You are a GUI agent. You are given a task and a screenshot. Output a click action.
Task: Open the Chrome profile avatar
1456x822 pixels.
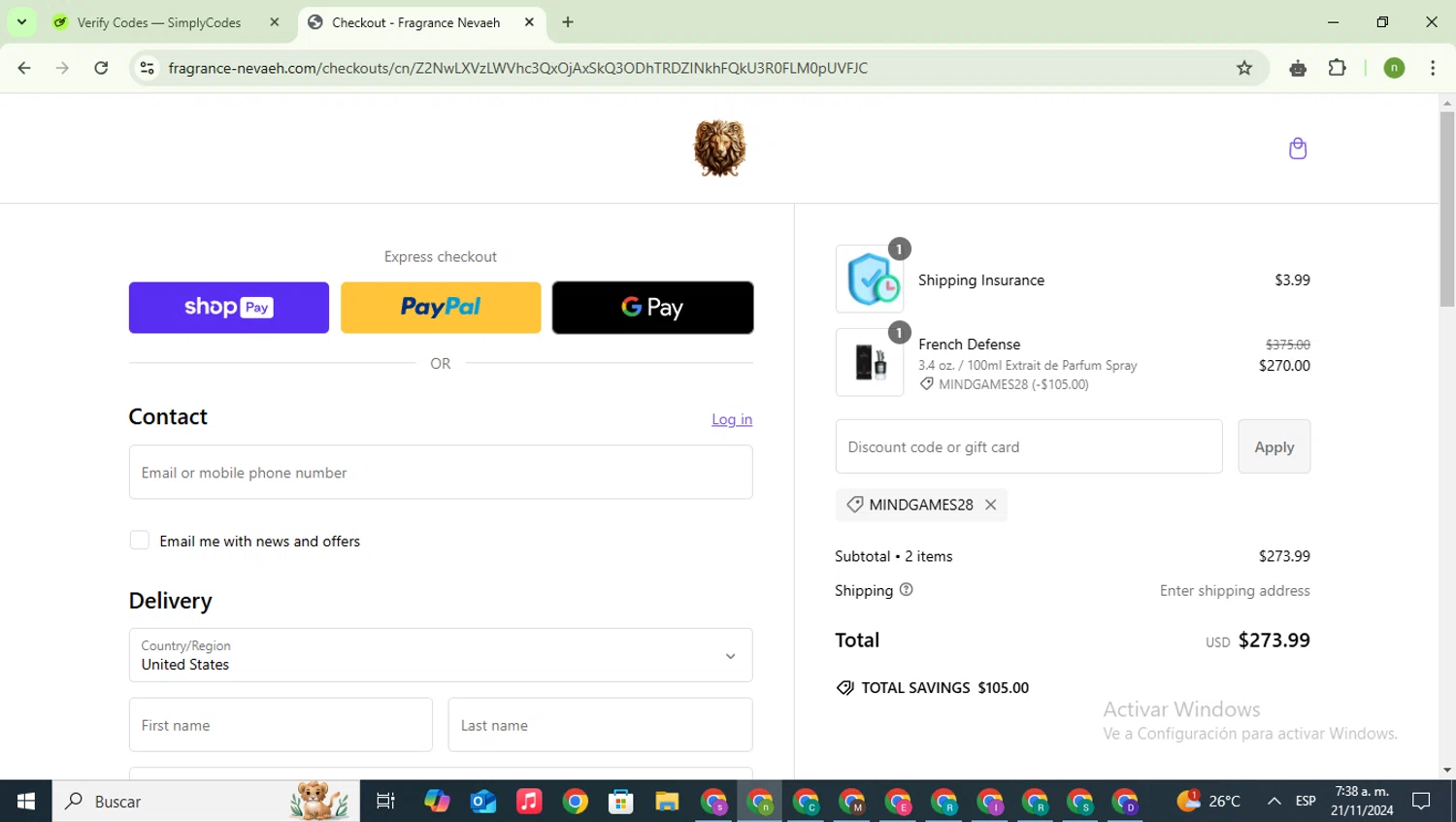1394,68
